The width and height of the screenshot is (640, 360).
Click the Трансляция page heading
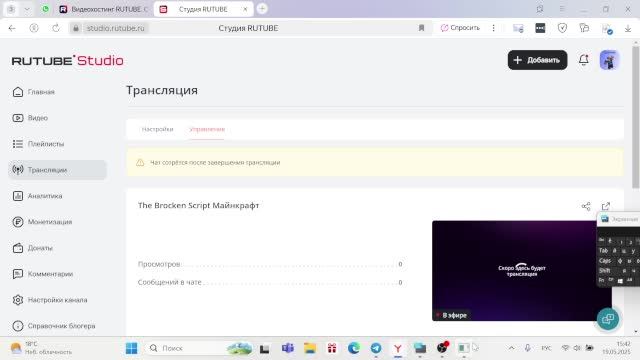162,90
